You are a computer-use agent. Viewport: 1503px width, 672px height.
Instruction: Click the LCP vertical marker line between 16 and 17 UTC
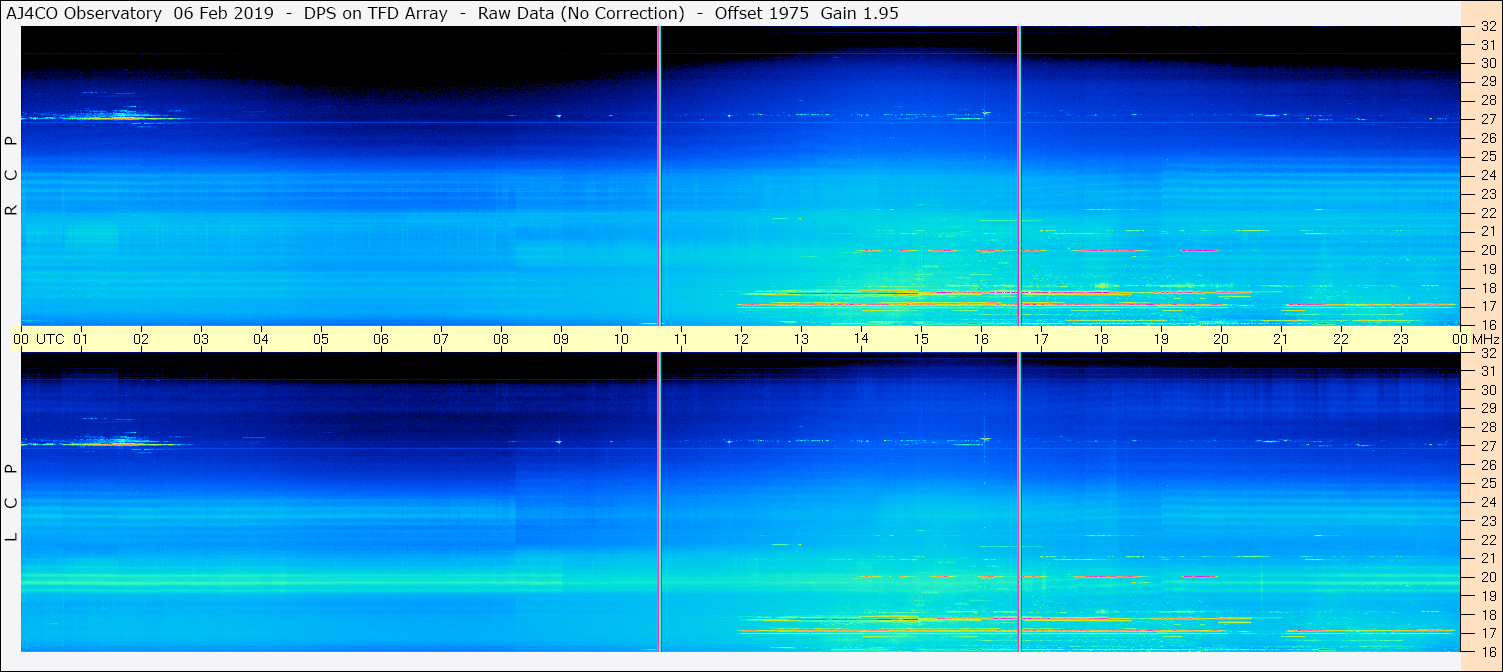tap(1019, 502)
